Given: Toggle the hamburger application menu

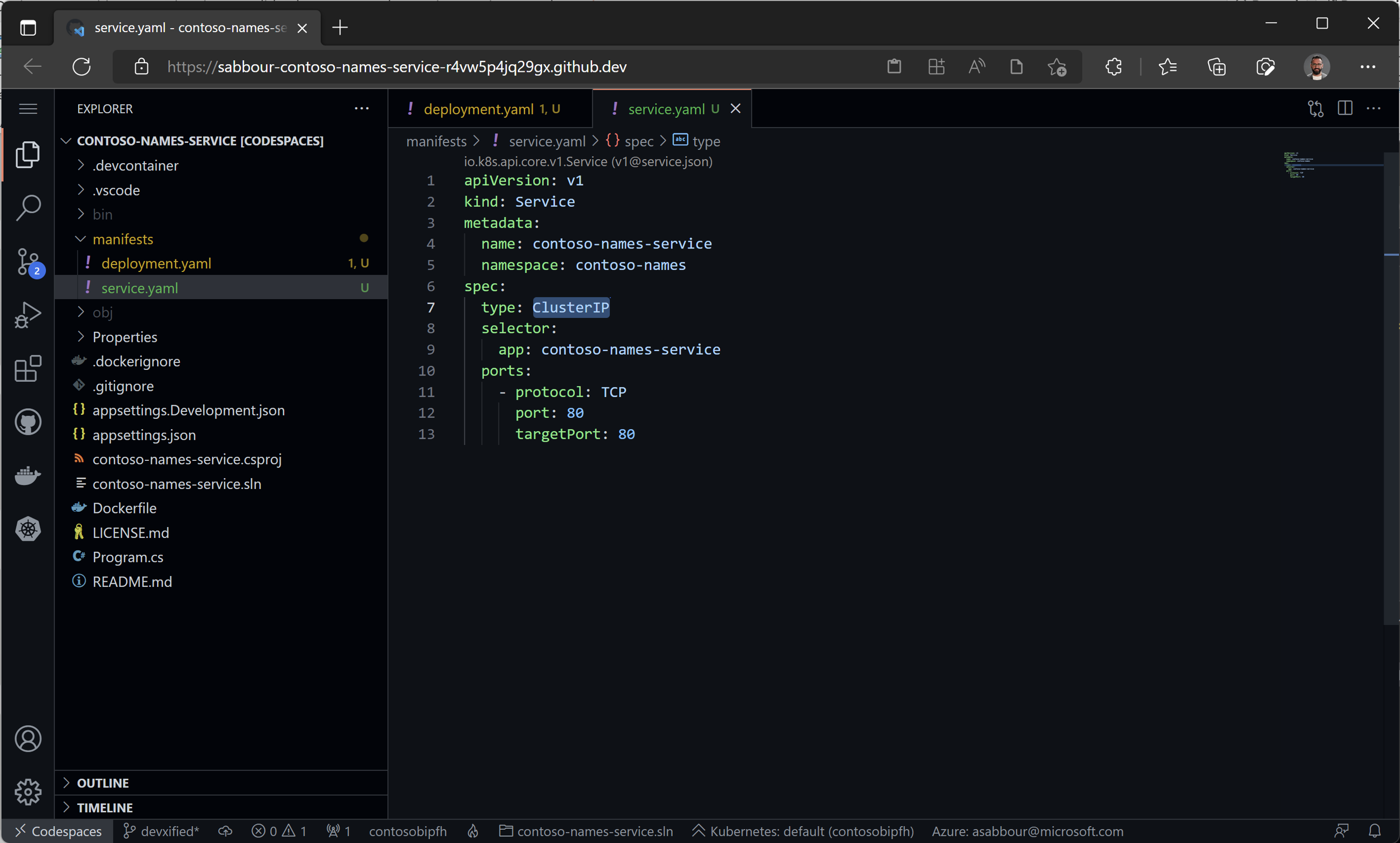Looking at the screenshot, I should coord(28,109).
